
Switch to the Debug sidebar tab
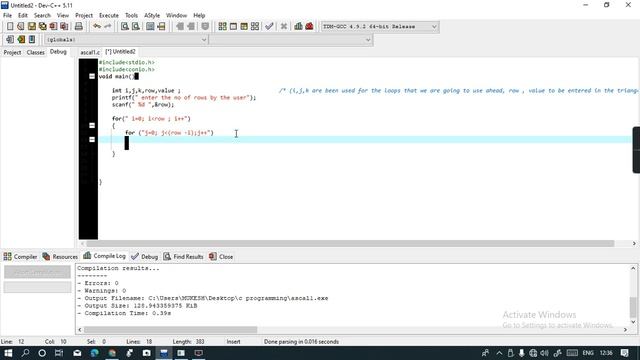pos(58,52)
